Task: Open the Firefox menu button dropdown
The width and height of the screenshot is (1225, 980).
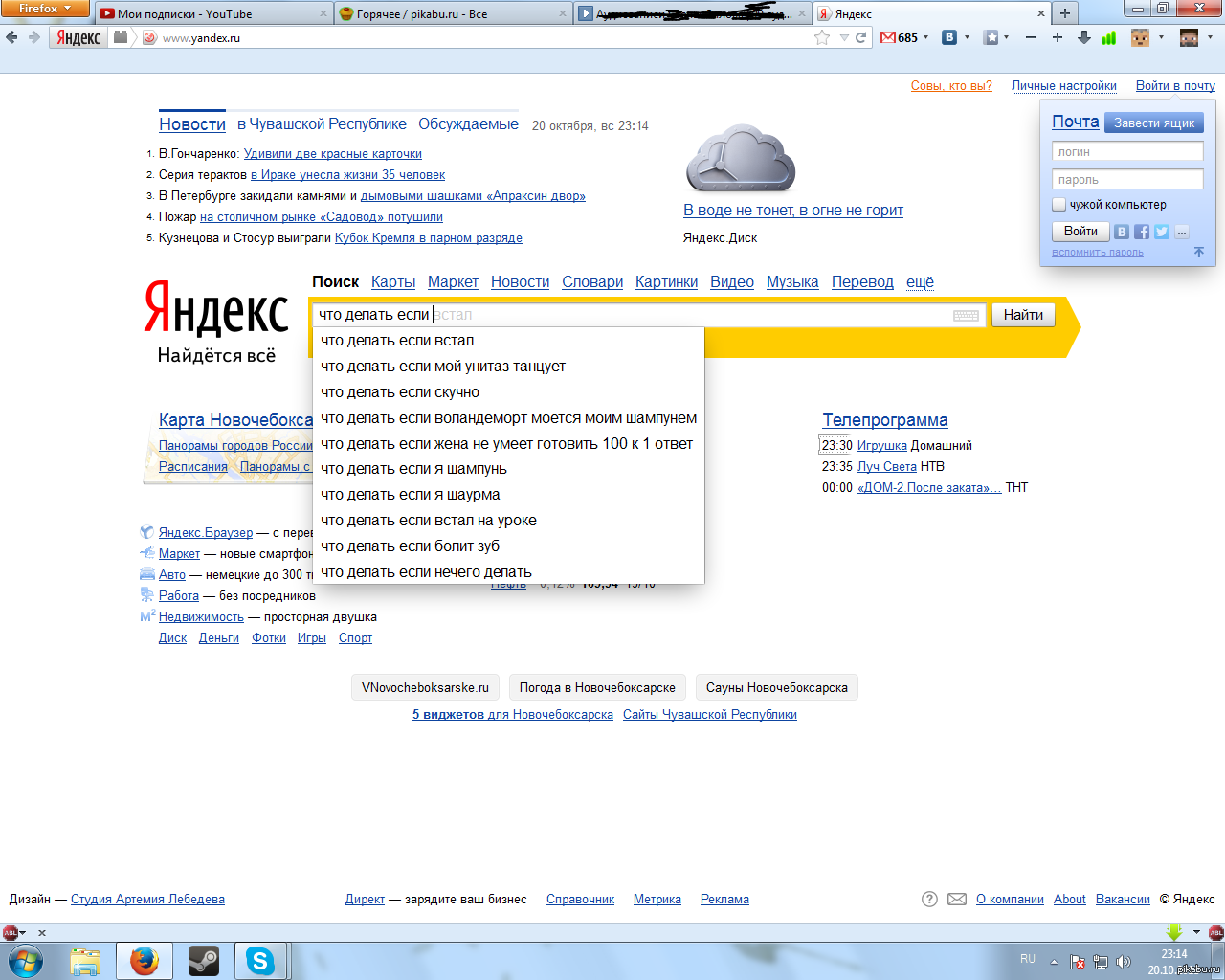Action: coord(45,9)
